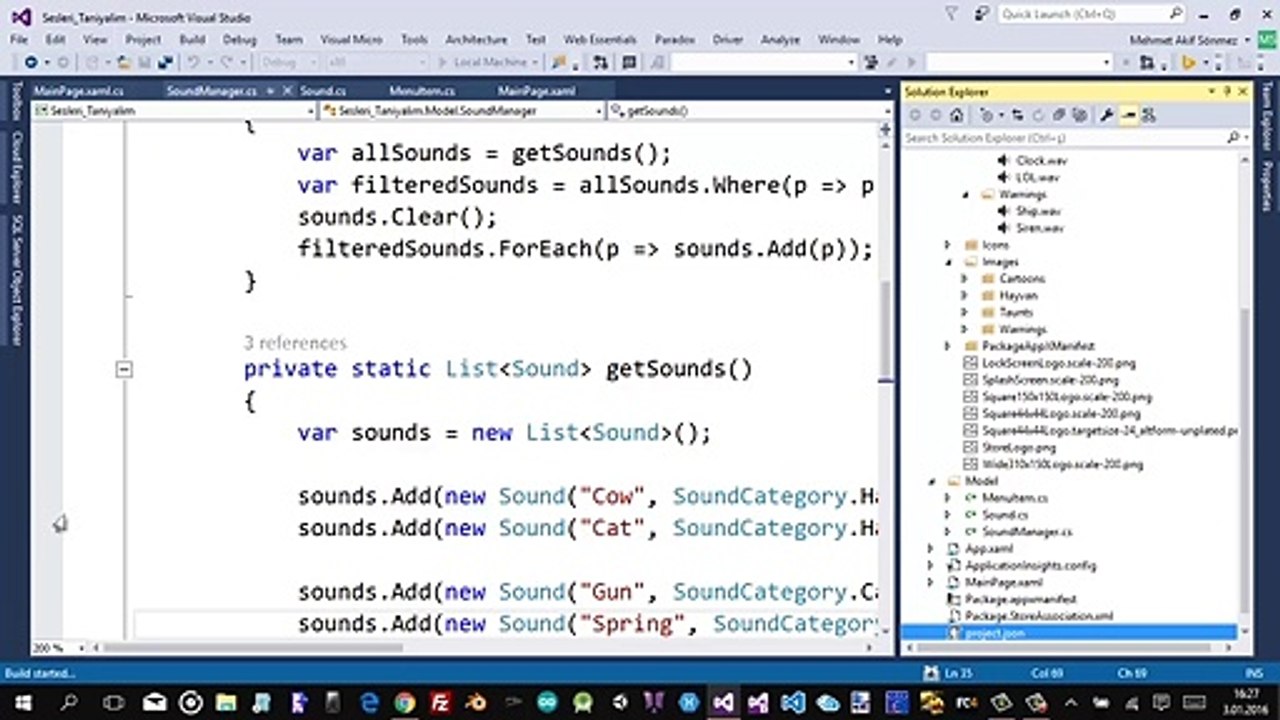Select Clock.wav in Solution Explorer
Viewport: 1280px width, 720px height.
[1043, 160]
